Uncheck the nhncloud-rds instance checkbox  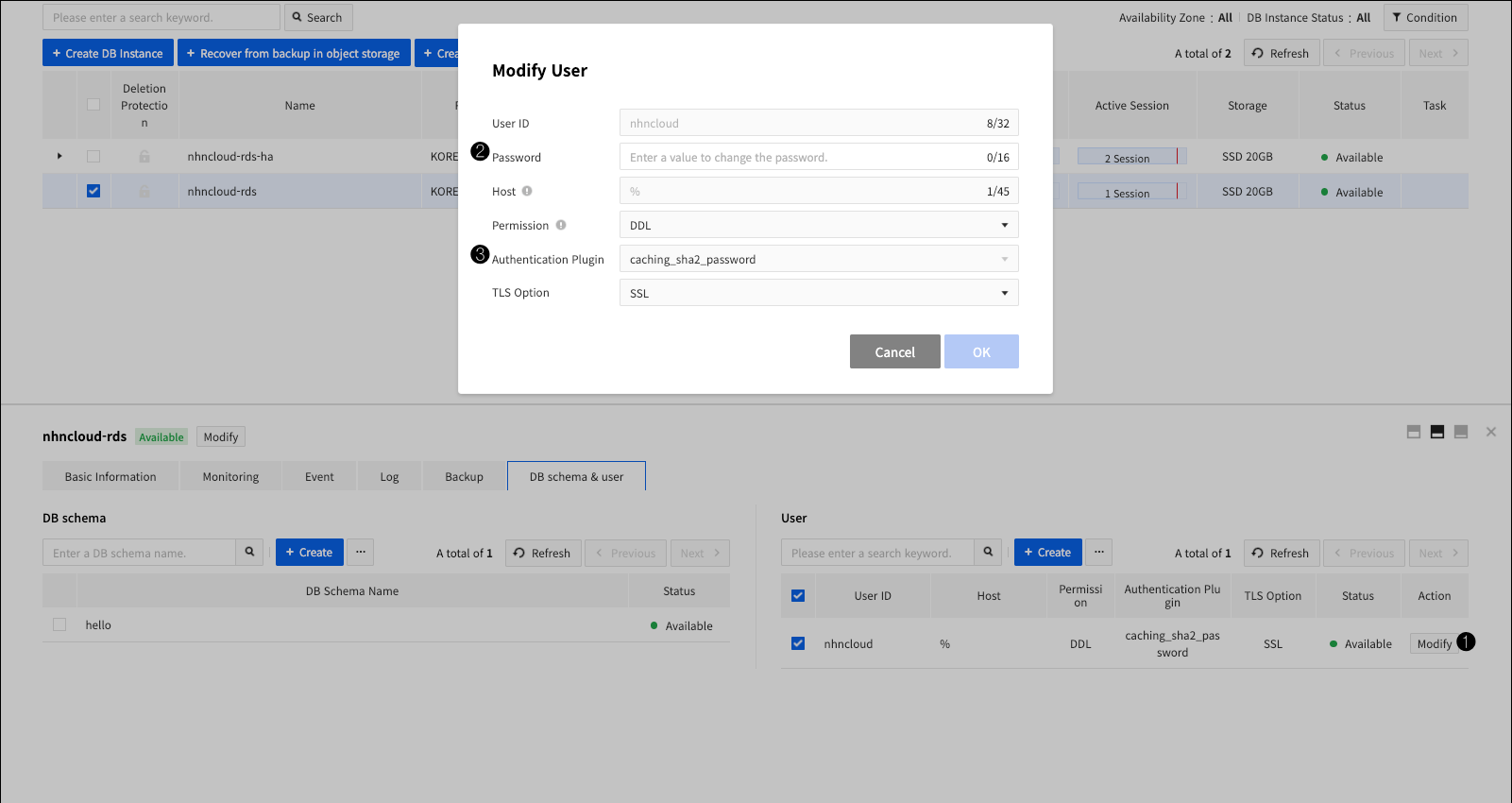click(93, 191)
